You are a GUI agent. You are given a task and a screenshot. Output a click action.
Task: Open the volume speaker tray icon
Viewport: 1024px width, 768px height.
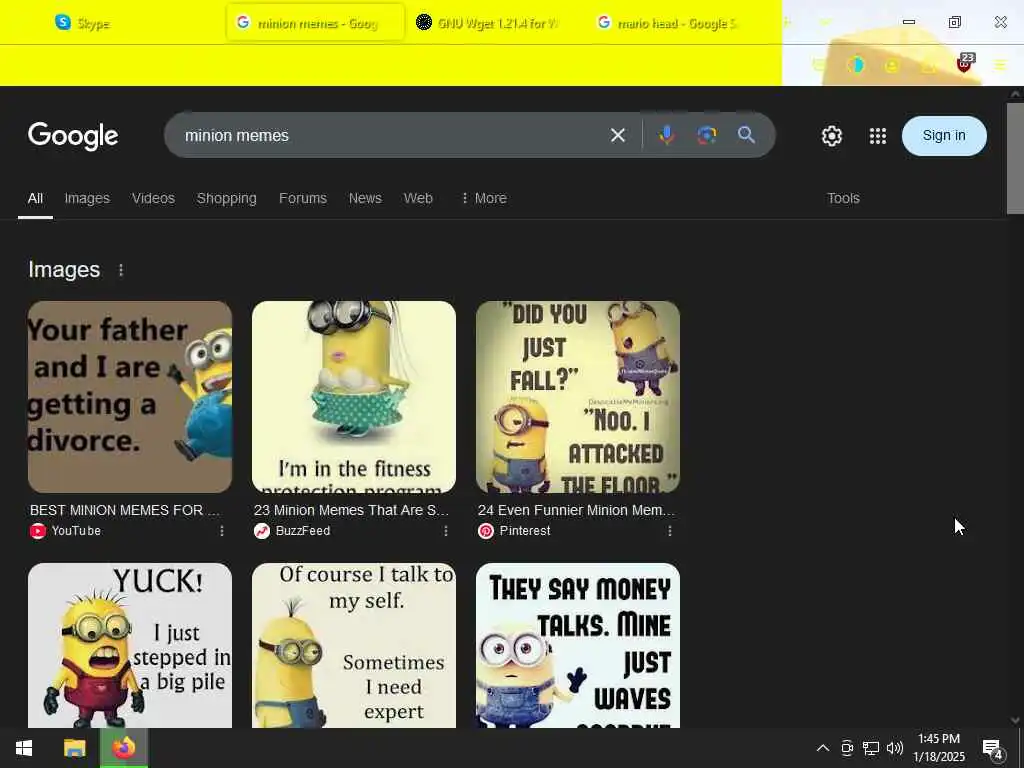tap(895, 748)
